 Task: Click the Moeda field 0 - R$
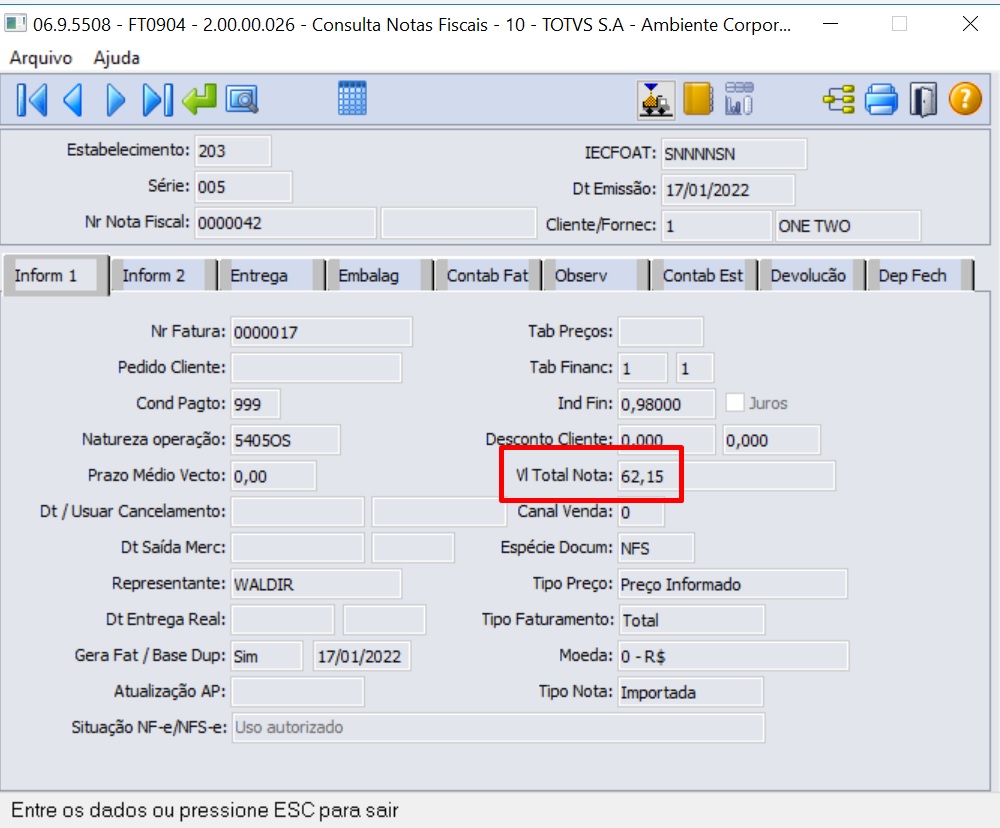pos(733,656)
